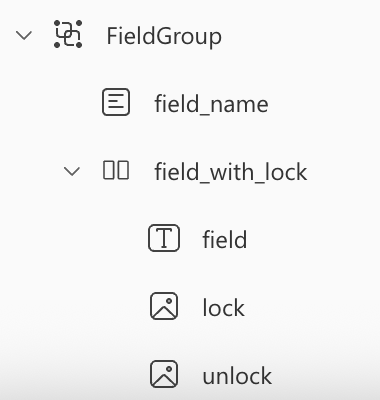Select the lock image item label
The width and height of the screenshot is (380, 400).
click(x=223, y=307)
